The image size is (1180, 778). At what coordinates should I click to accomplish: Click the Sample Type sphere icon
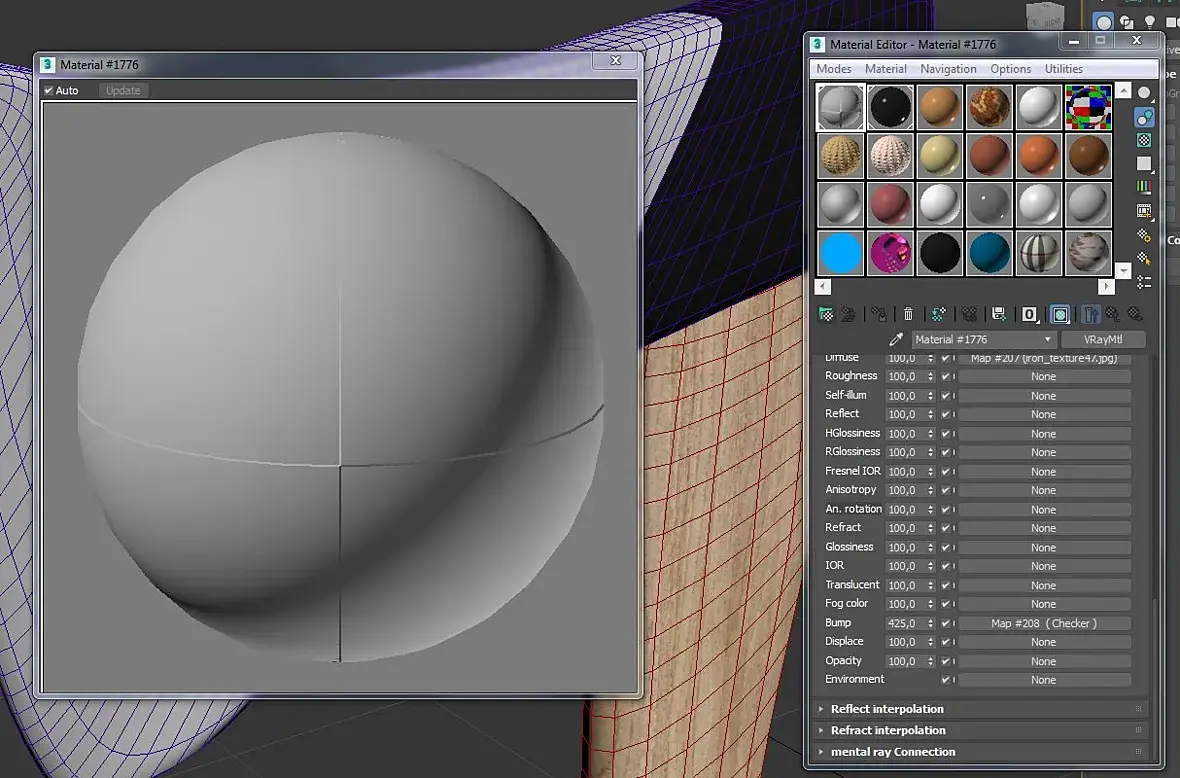[1145, 92]
